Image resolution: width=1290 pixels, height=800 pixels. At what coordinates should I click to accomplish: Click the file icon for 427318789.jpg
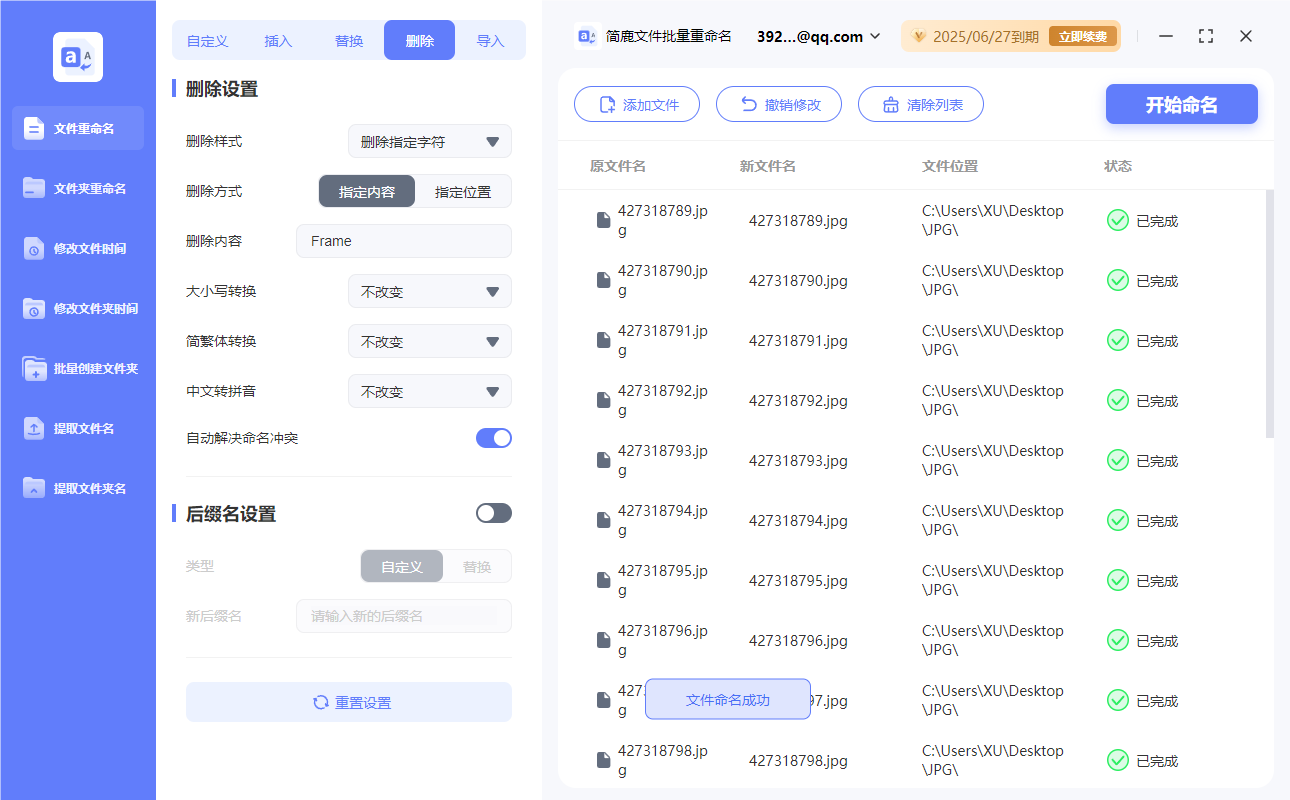pos(603,220)
